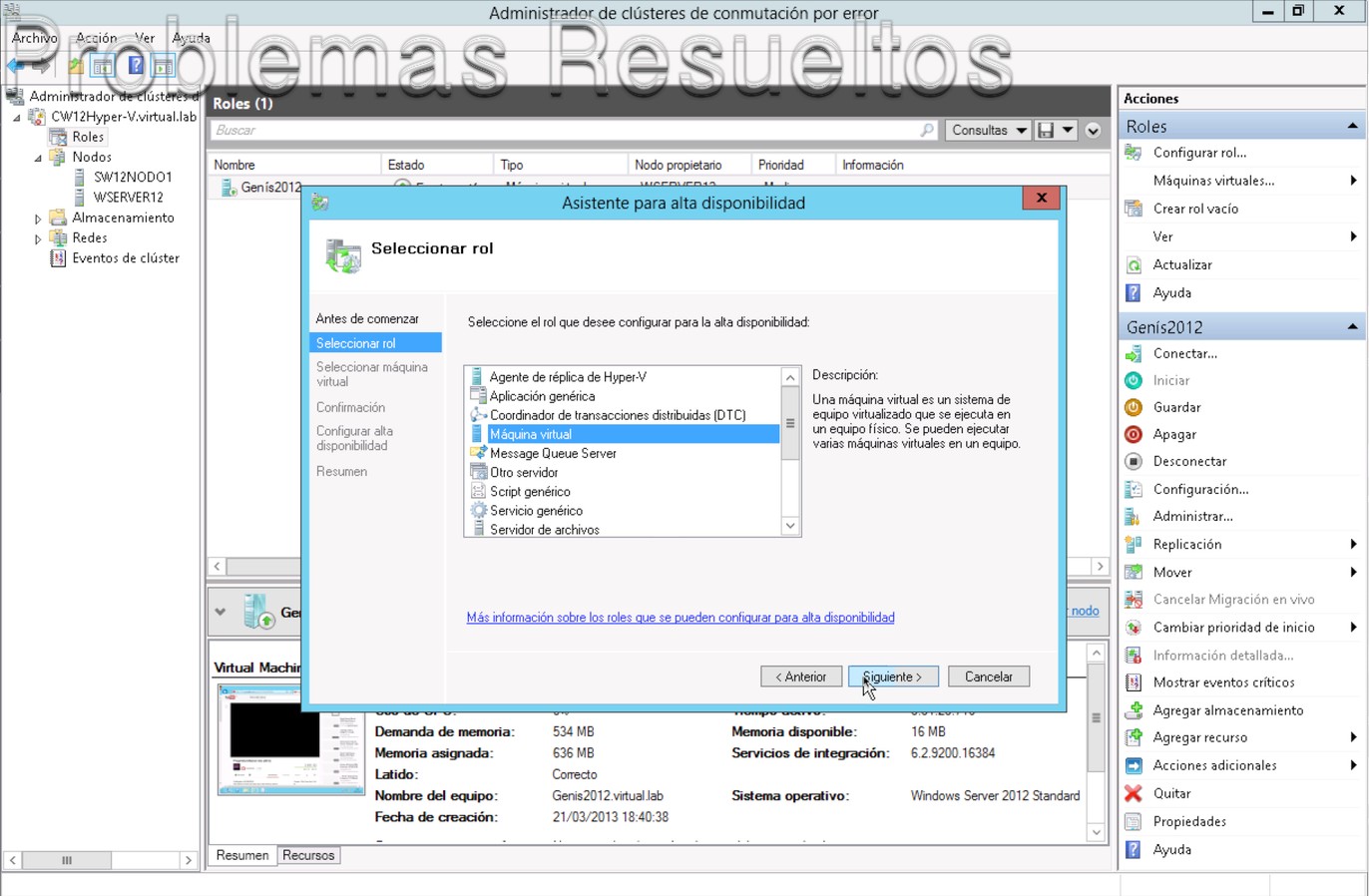Click the save query disk icon
1369x896 pixels.
pyautogui.click(x=1045, y=130)
